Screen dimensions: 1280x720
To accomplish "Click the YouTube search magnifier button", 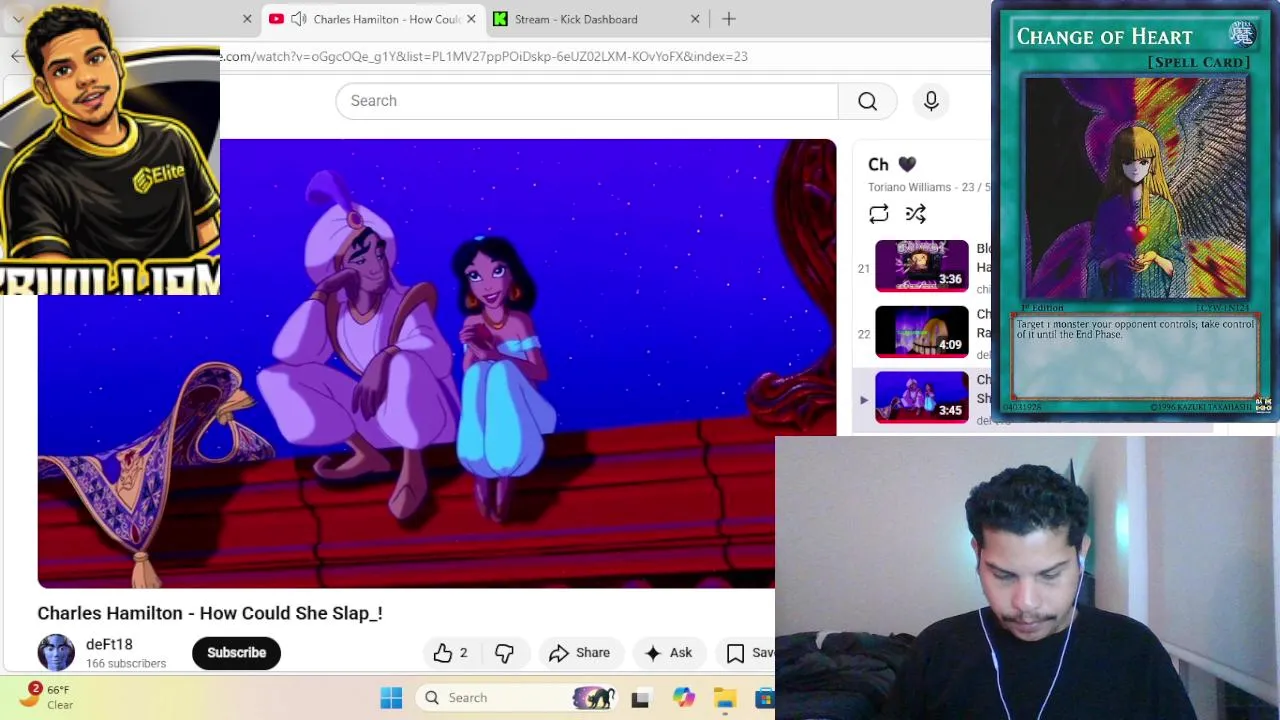I will point(867,101).
